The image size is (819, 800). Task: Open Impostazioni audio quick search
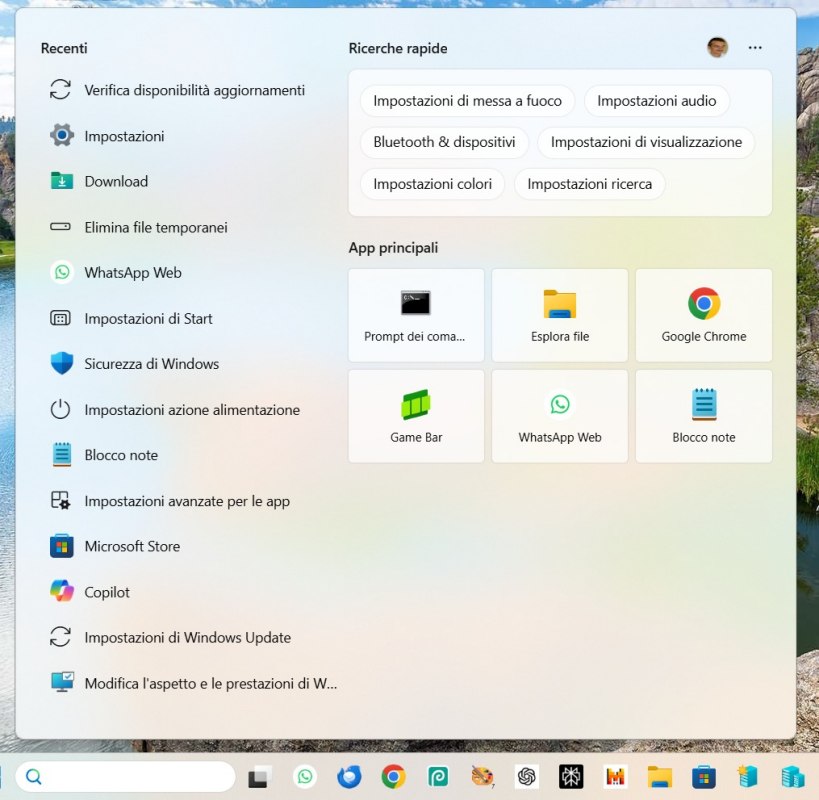657,100
